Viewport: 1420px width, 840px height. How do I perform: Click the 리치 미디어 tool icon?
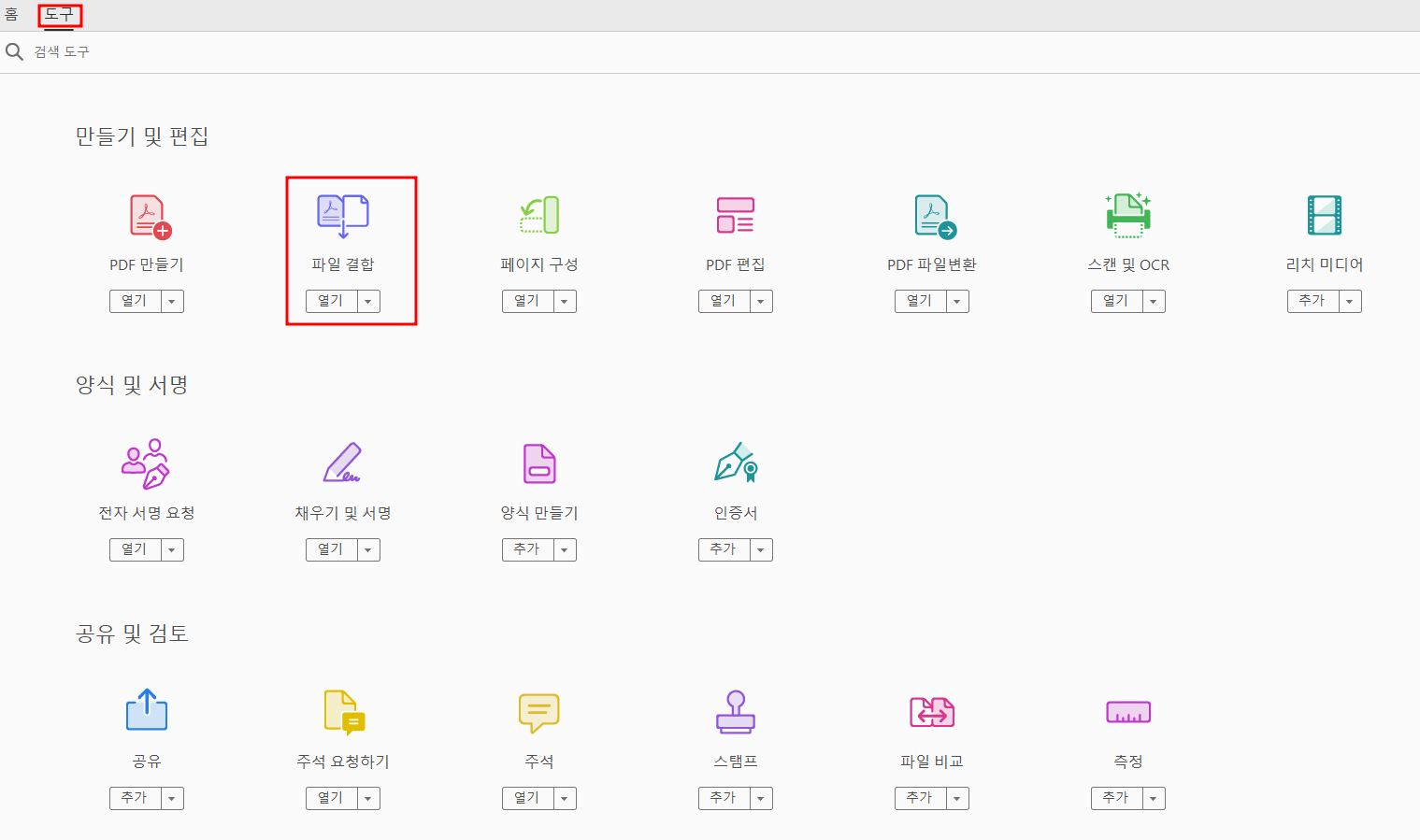coord(1324,215)
